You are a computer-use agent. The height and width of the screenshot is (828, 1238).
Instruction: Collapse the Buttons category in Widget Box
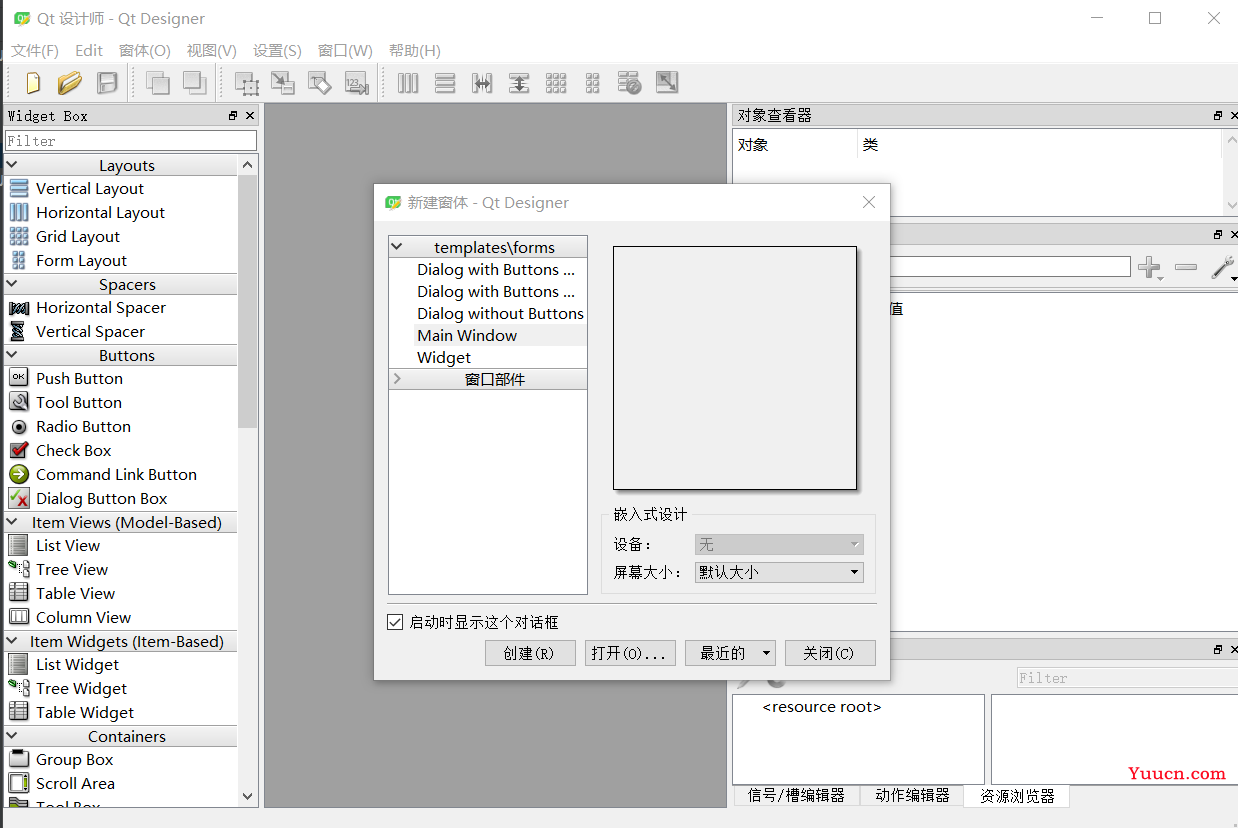[13, 355]
